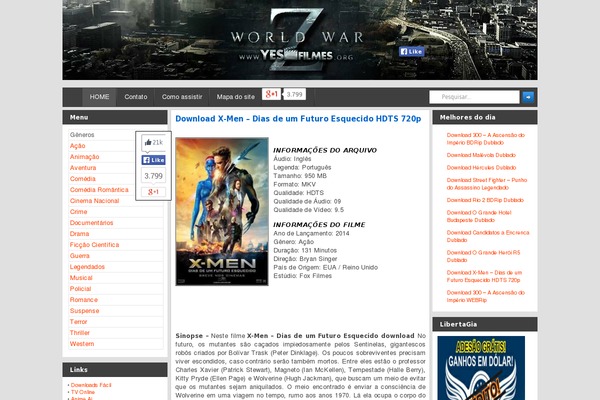This screenshot has width=600, height=400.
Task: Open the TV Online link
Action: pyautogui.click(x=83, y=392)
